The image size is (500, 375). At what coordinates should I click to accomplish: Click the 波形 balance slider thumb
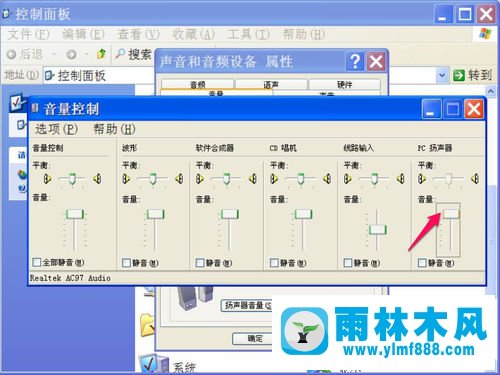pos(153,179)
